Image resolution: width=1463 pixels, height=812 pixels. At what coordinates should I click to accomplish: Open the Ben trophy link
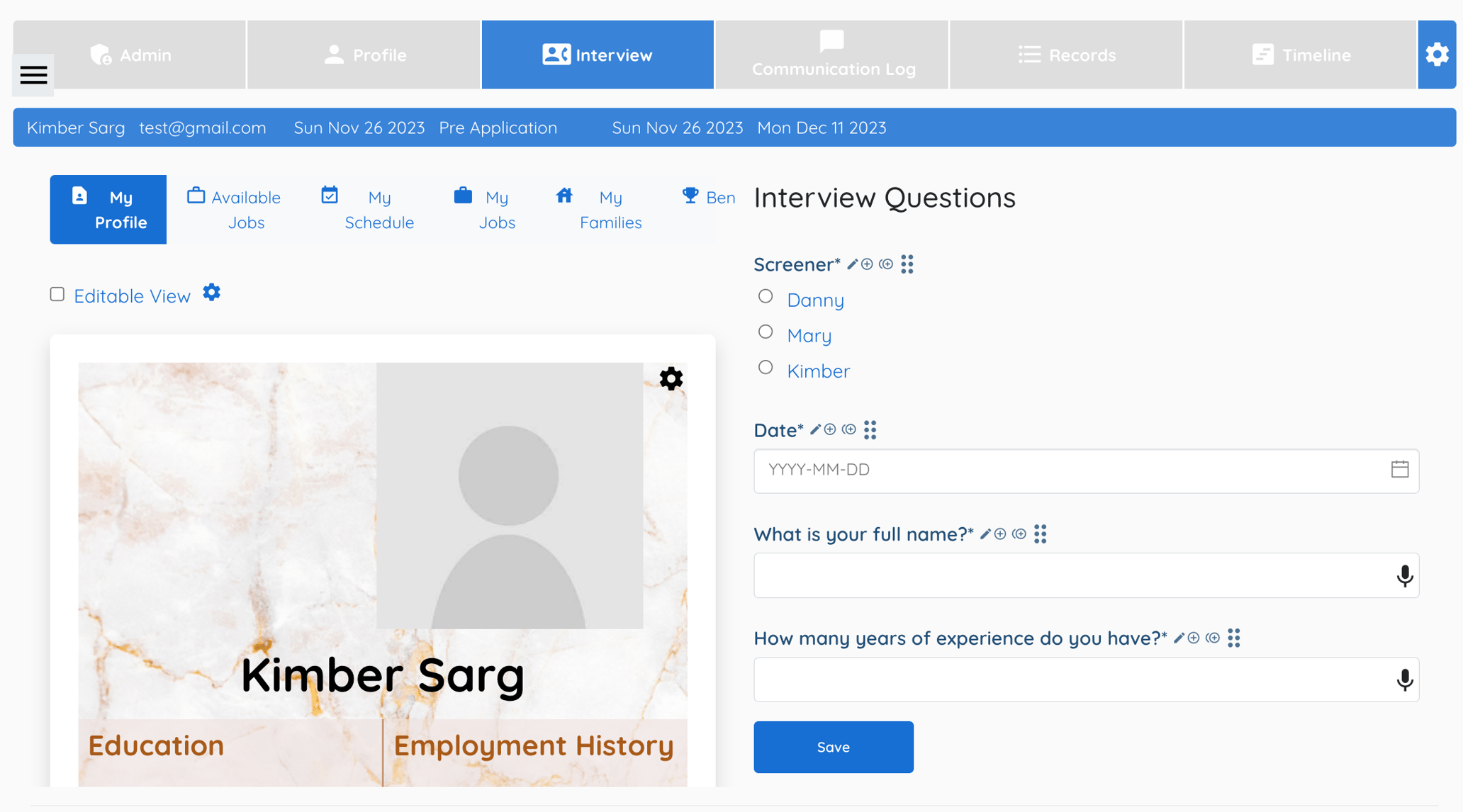(707, 197)
